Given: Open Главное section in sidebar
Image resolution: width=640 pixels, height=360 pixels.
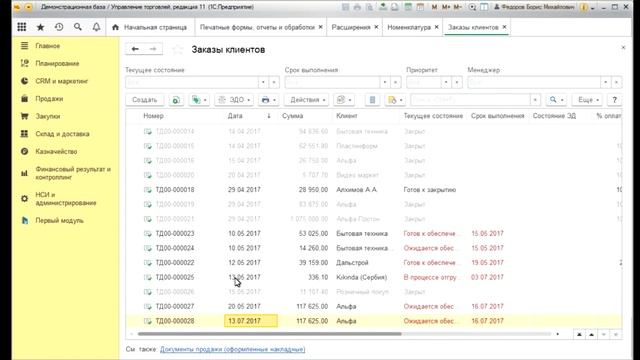Looking at the screenshot, I should [47, 46].
